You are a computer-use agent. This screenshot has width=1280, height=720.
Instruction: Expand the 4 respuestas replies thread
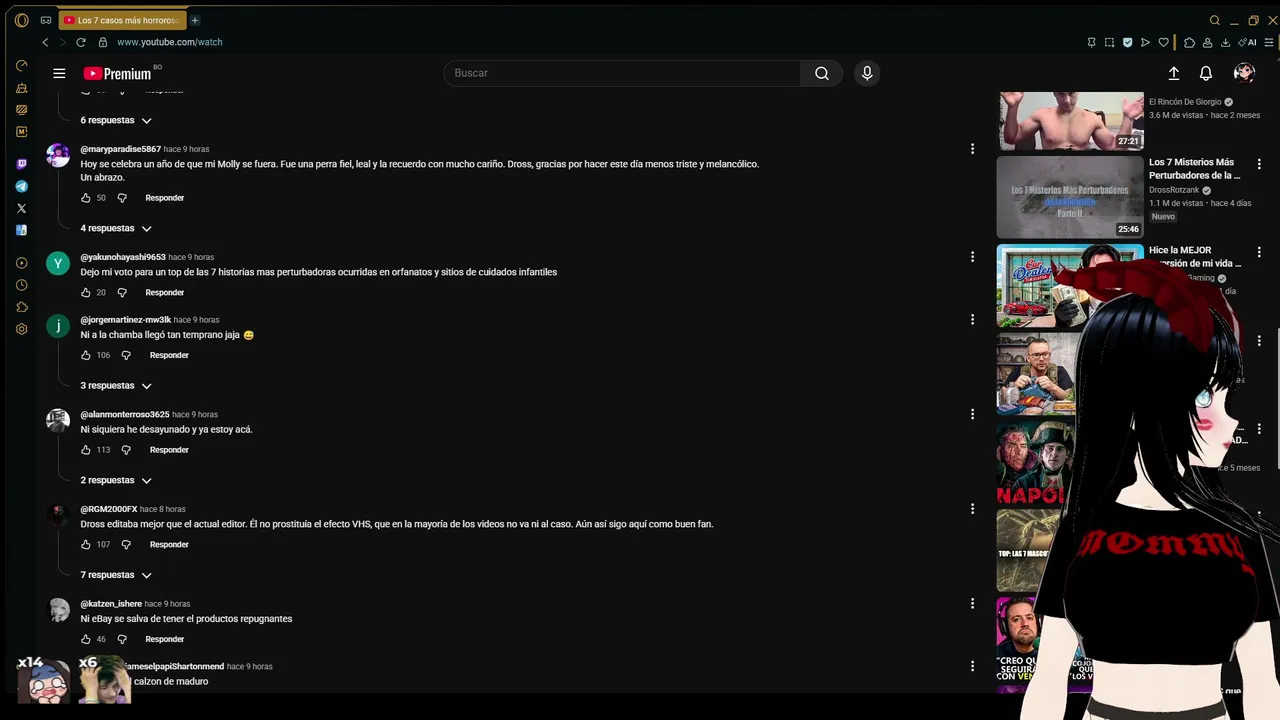tap(116, 228)
